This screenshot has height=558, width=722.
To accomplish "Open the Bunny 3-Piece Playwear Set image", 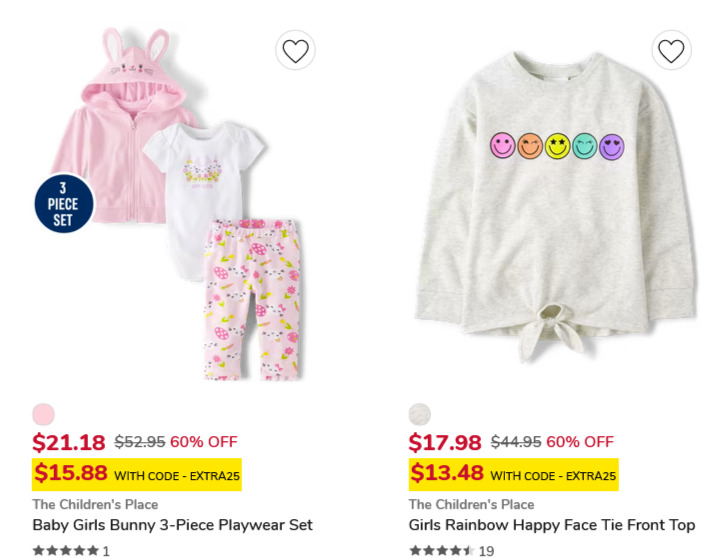I will point(174,205).
